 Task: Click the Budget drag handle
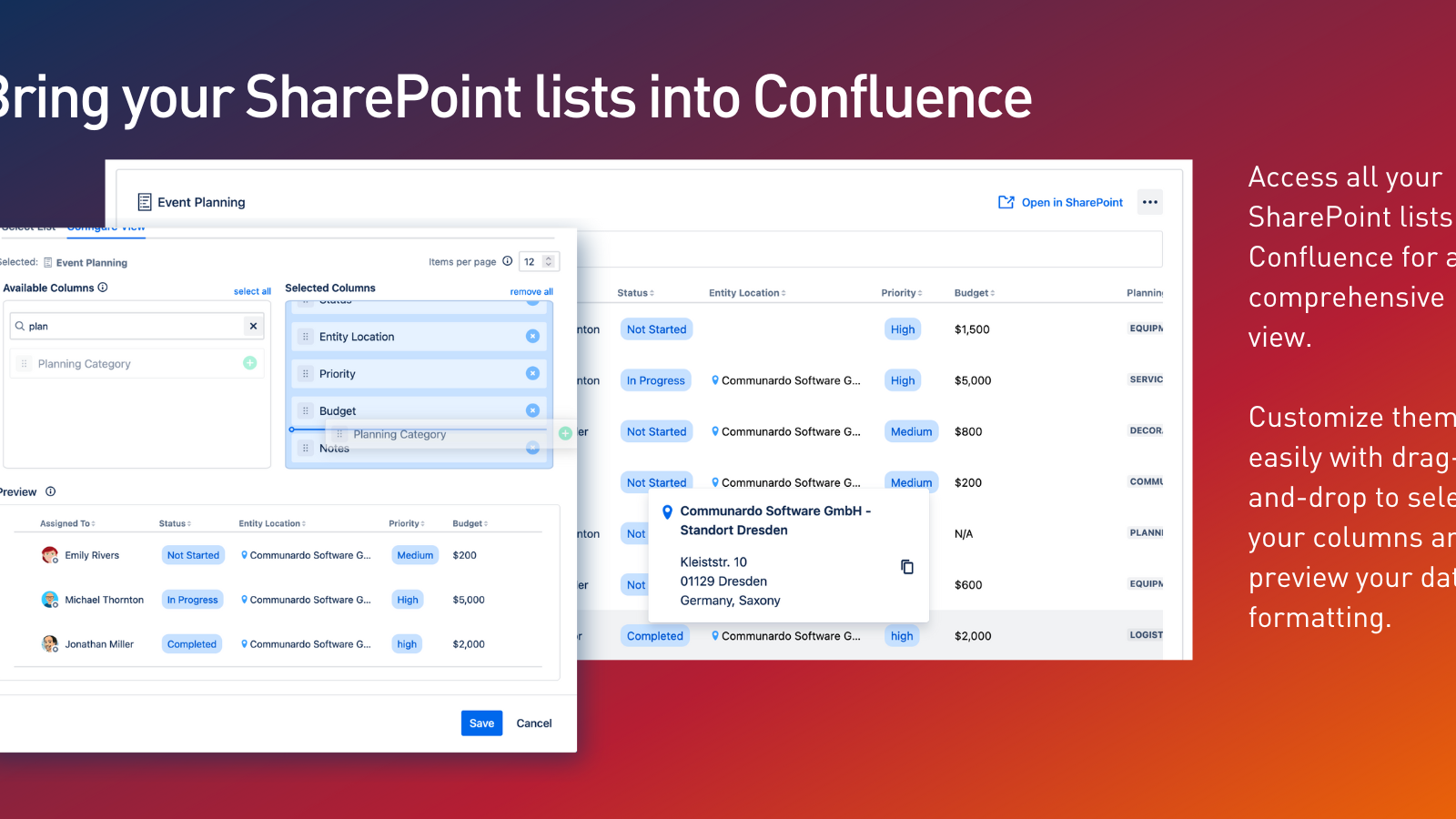(306, 411)
